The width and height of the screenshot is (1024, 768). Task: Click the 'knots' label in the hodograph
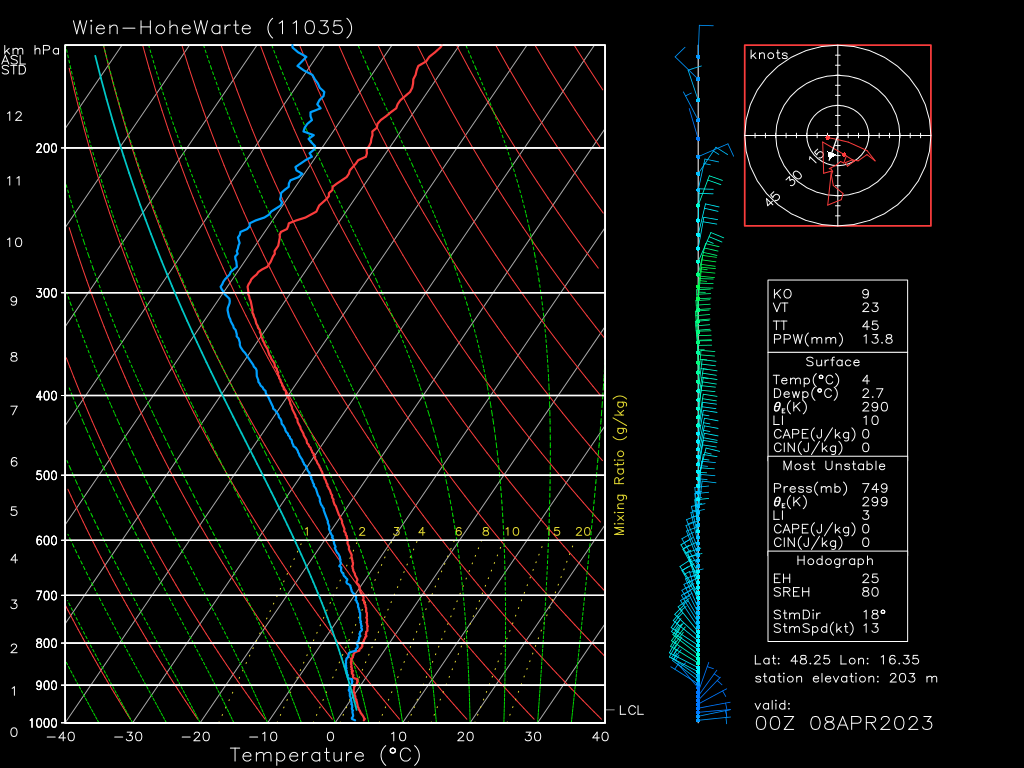coord(769,55)
